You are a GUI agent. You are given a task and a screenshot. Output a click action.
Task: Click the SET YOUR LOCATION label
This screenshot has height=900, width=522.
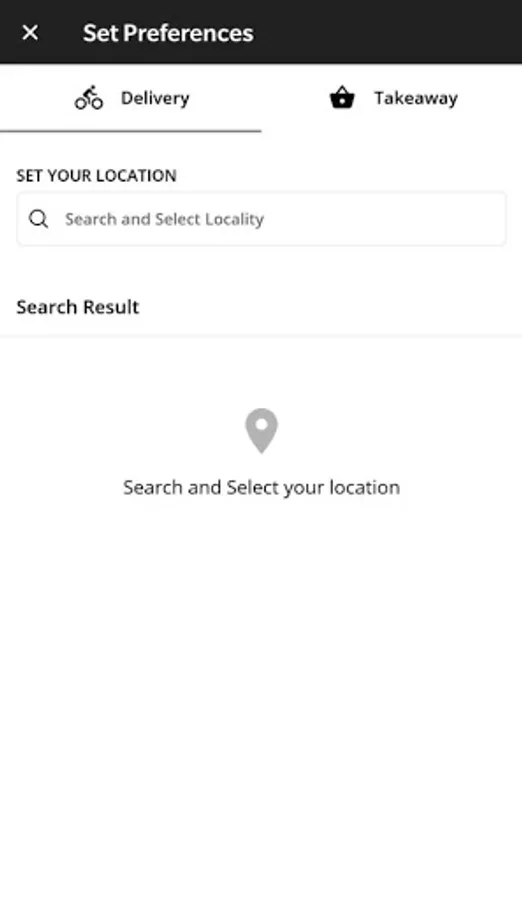click(x=96, y=176)
